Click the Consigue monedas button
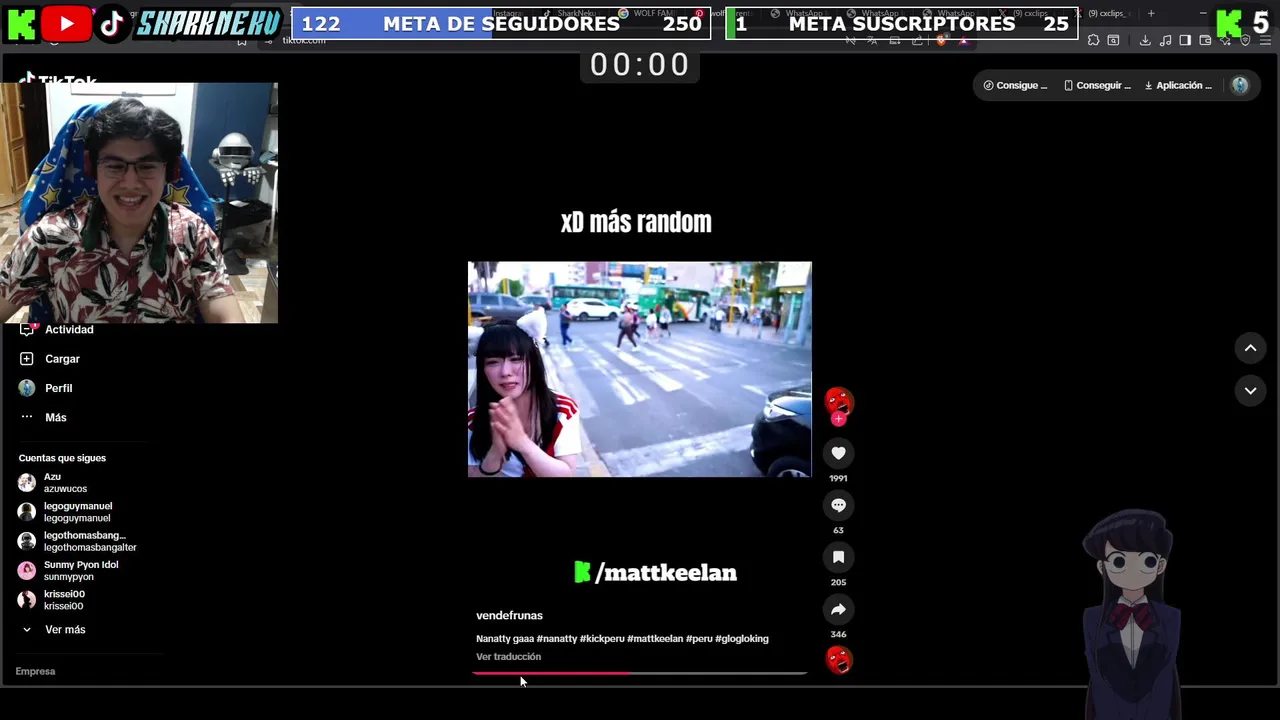1280x720 pixels. [1015, 85]
